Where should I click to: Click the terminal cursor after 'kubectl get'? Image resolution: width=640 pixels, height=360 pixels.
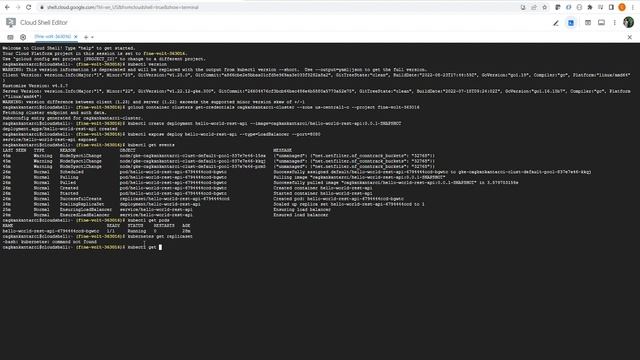(160, 247)
